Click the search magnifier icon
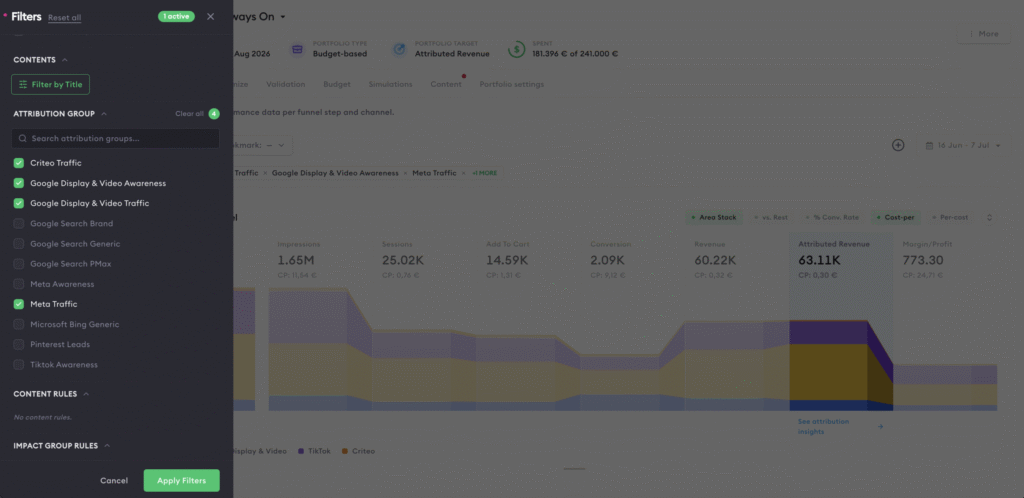 [22, 138]
